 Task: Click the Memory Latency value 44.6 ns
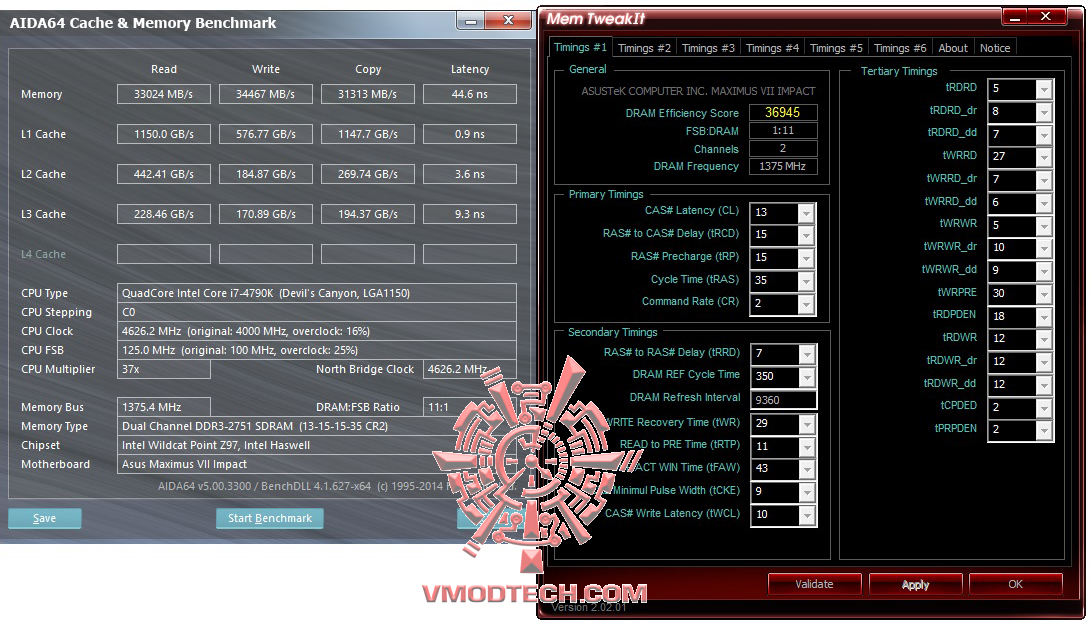tap(470, 94)
